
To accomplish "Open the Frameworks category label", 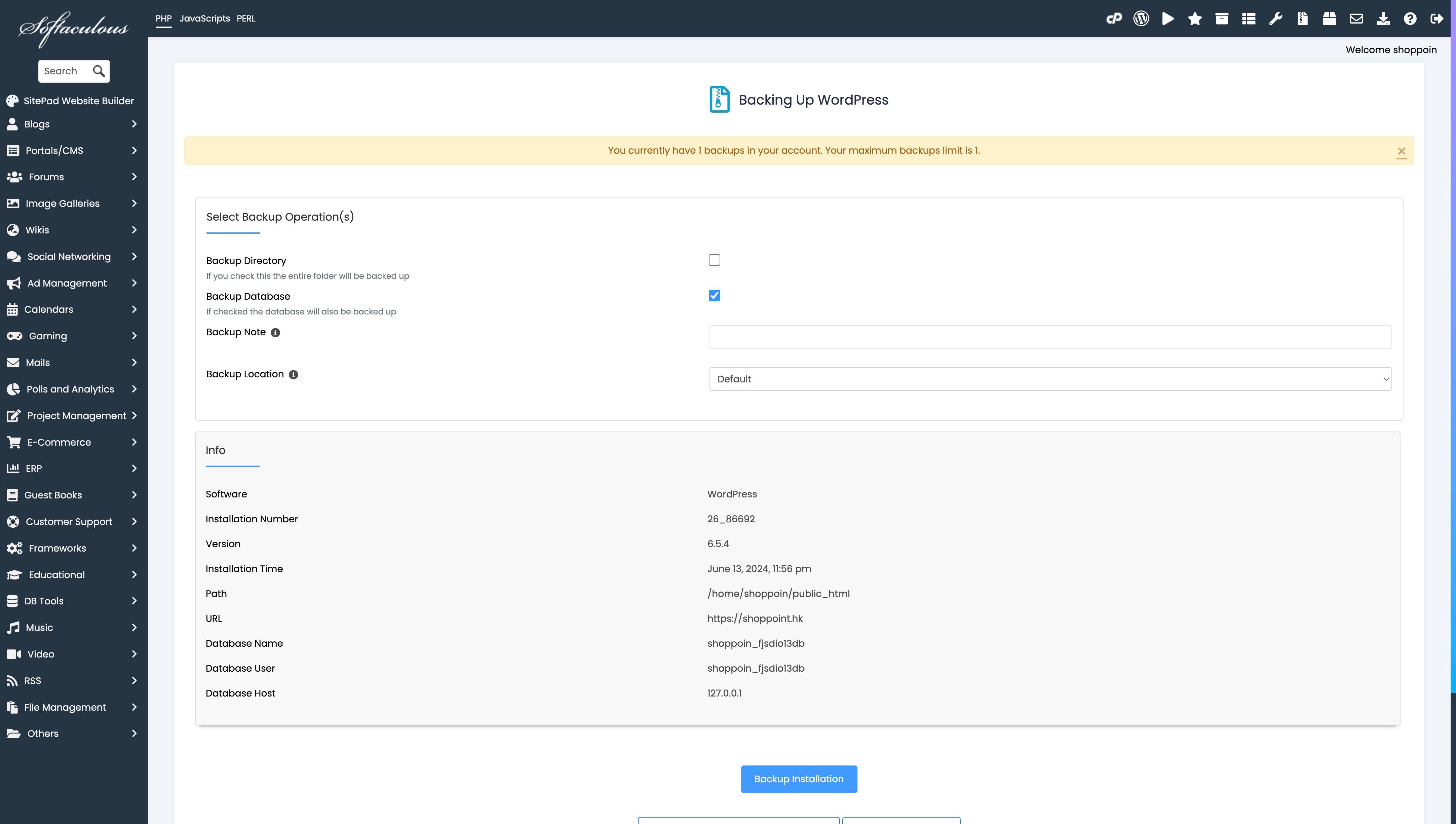I will [58, 549].
